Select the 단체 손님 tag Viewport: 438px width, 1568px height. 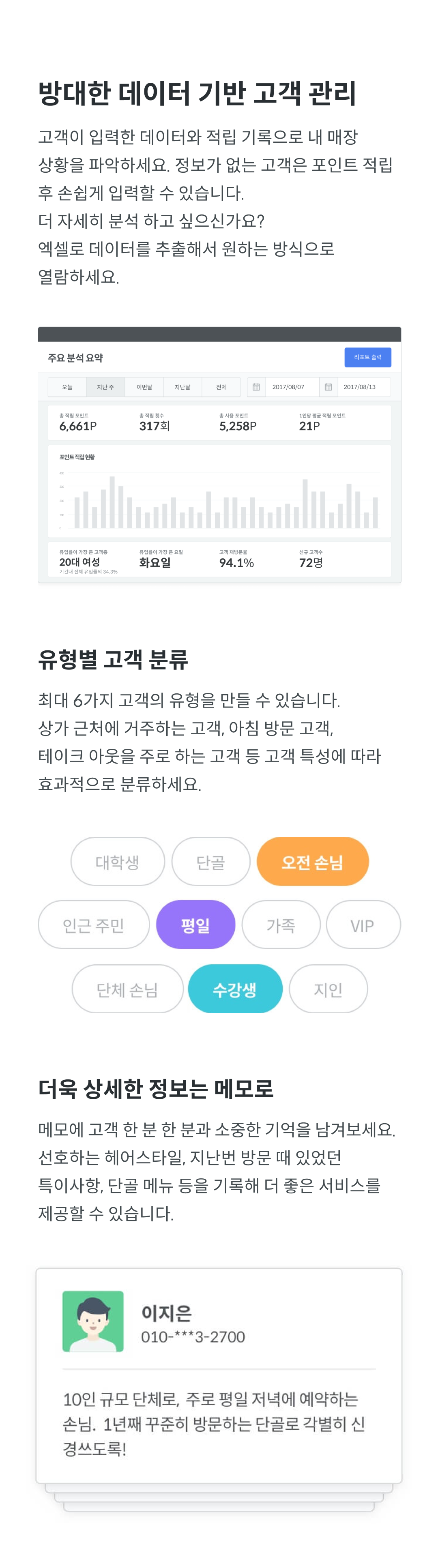point(127,989)
